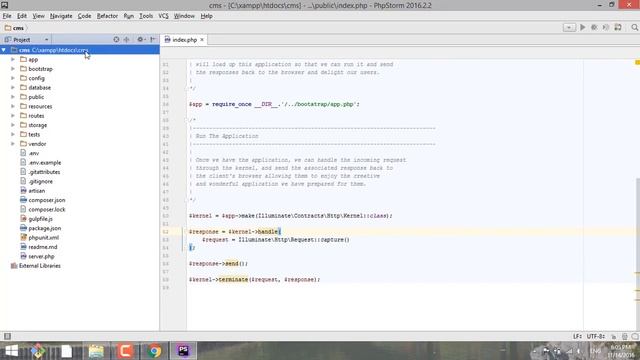Open the Tools menu
Image resolution: width=640 pixels, height=360 pixels.
pos(146,16)
